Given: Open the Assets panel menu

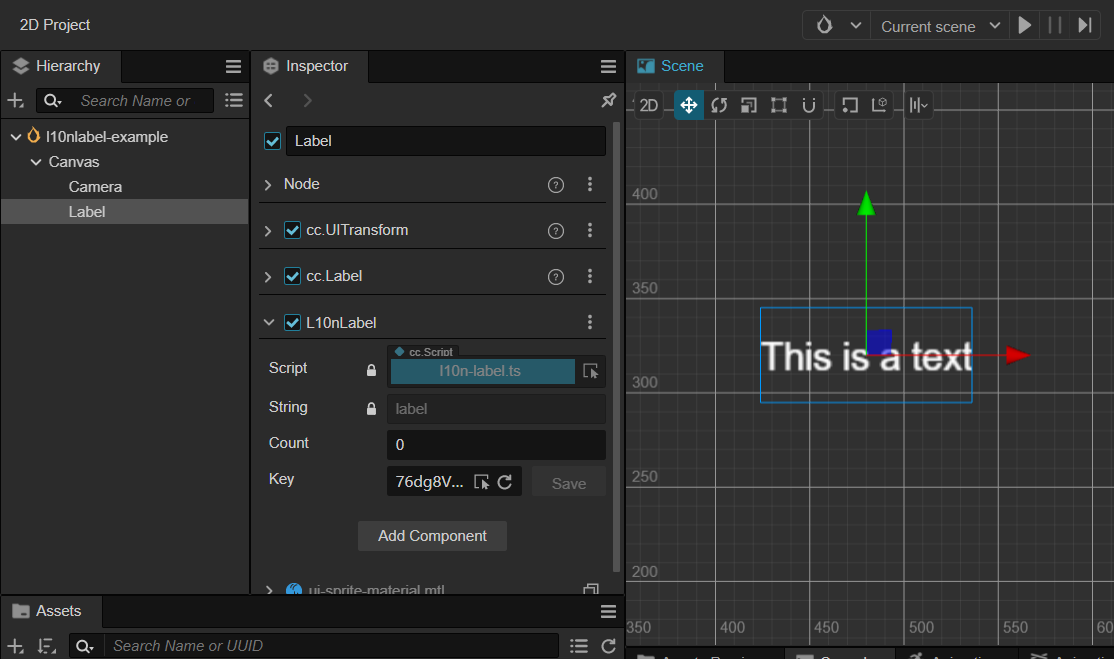Looking at the screenshot, I should click(x=608, y=611).
